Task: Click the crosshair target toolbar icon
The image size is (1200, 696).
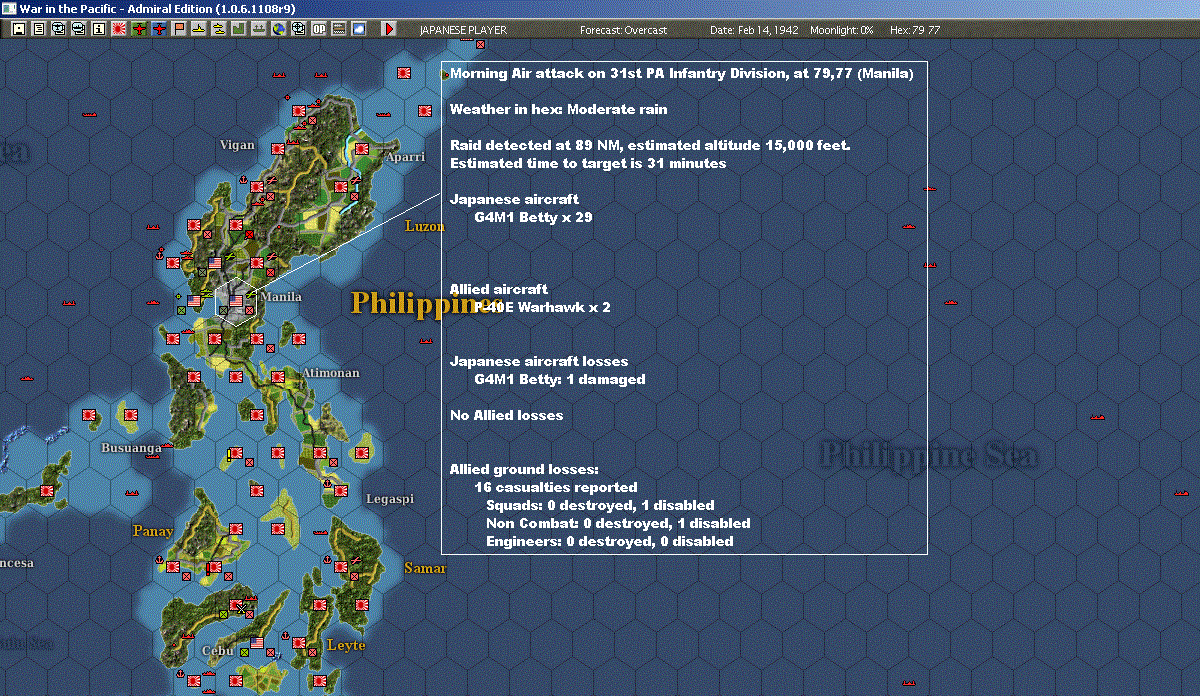Action: [299, 29]
